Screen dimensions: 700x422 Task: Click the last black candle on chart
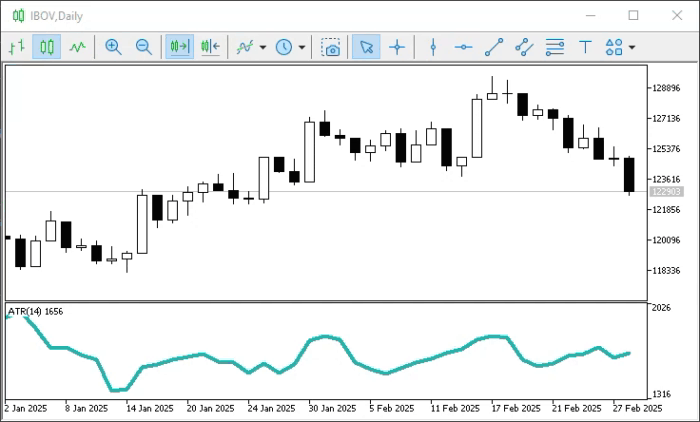629,175
